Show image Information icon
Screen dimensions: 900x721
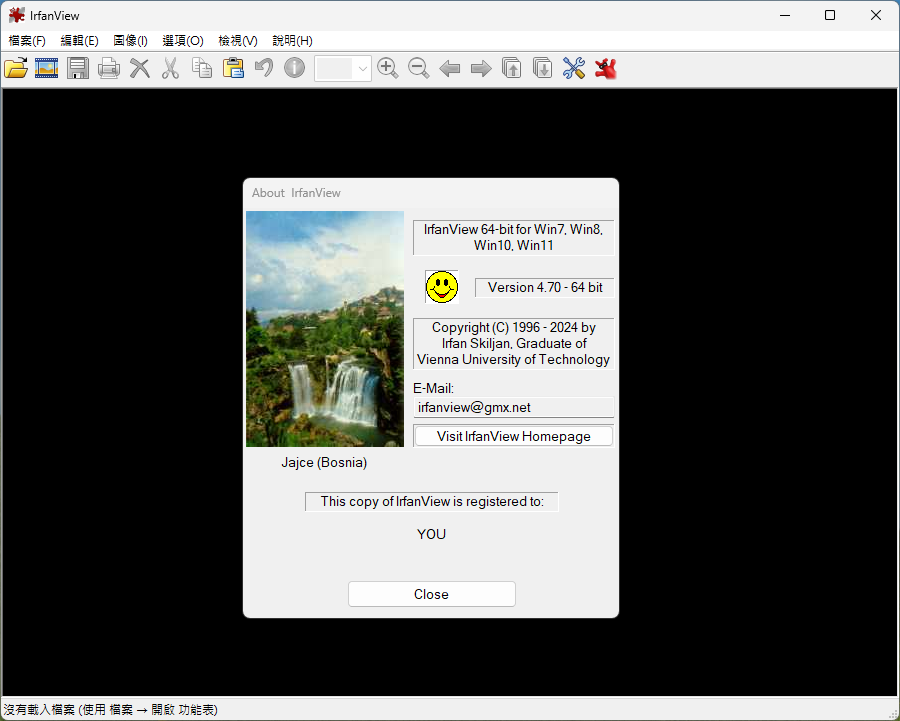pyautogui.click(x=294, y=68)
